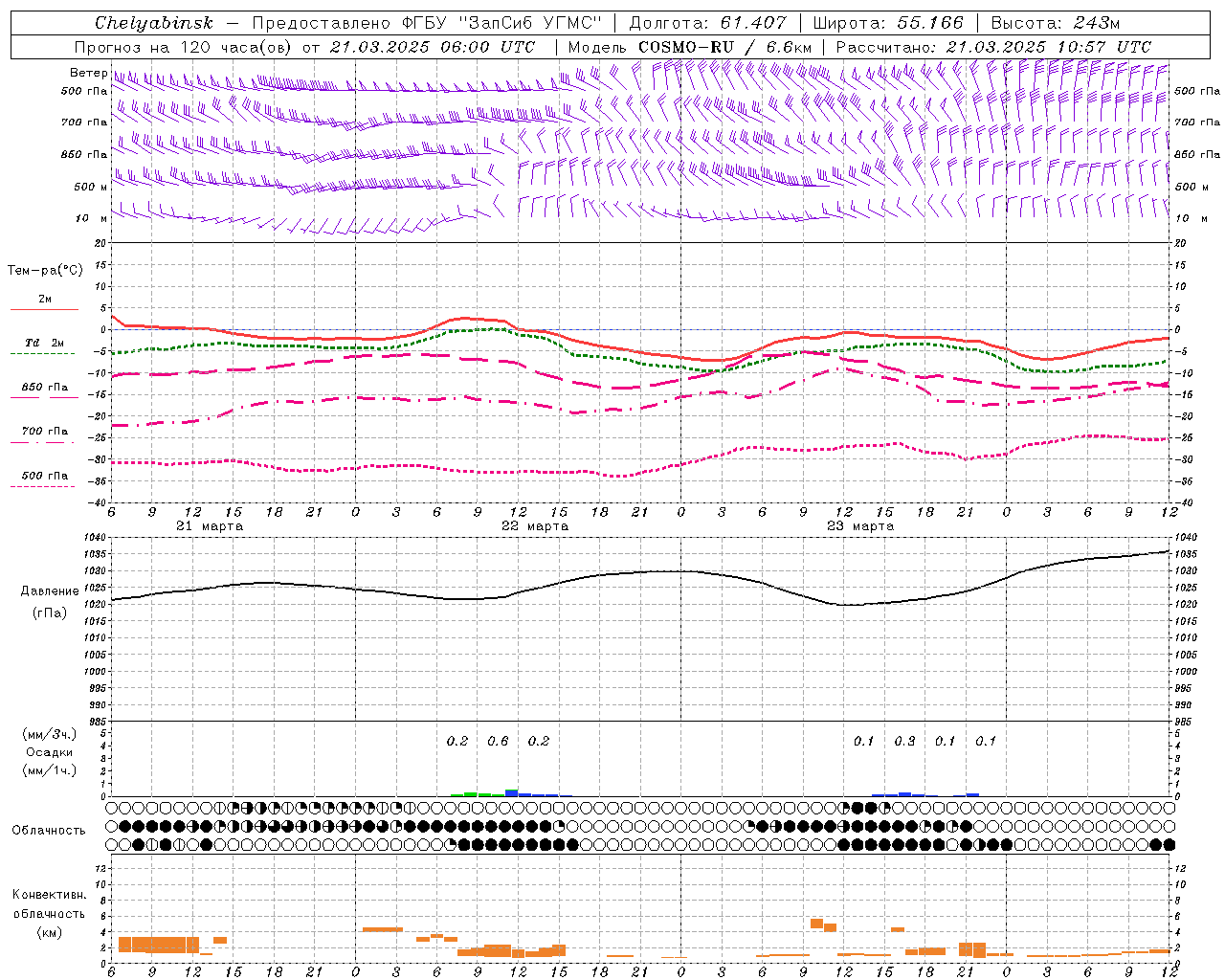Click the 'Широта: 55.166' latitude value
The width and height of the screenshot is (1225, 980).
coord(887,23)
